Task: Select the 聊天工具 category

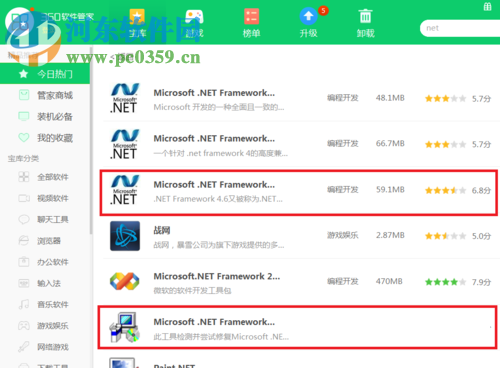Action: click(x=53, y=220)
